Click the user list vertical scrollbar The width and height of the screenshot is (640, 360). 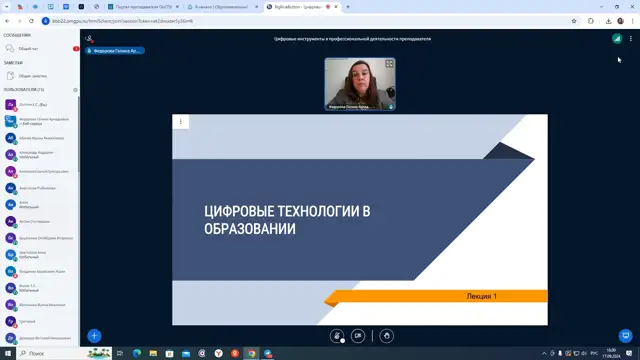click(78, 135)
